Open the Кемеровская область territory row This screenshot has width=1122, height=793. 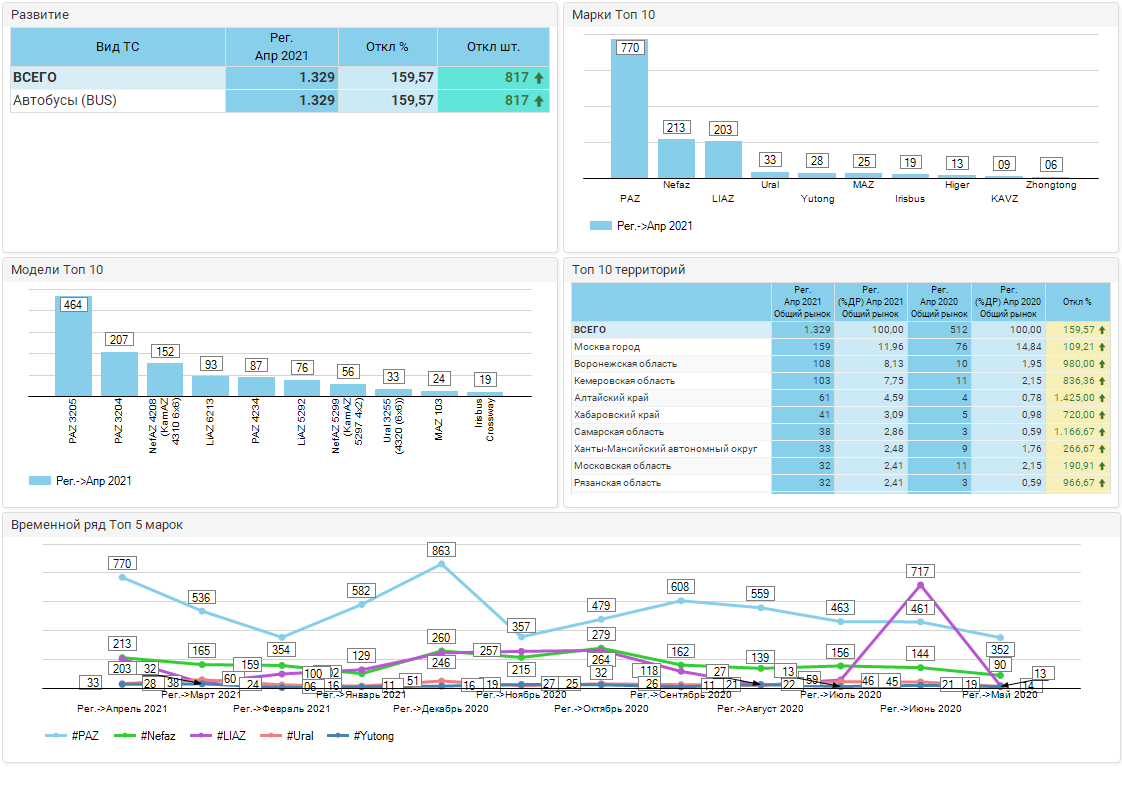click(x=624, y=381)
